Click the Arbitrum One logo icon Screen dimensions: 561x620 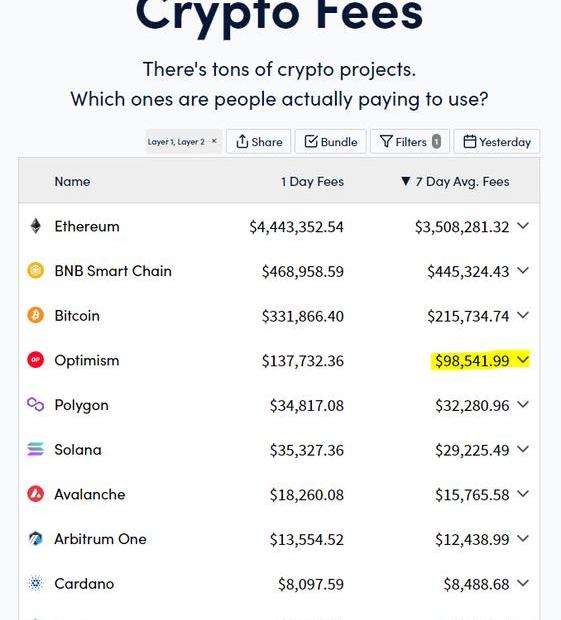click(36, 539)
